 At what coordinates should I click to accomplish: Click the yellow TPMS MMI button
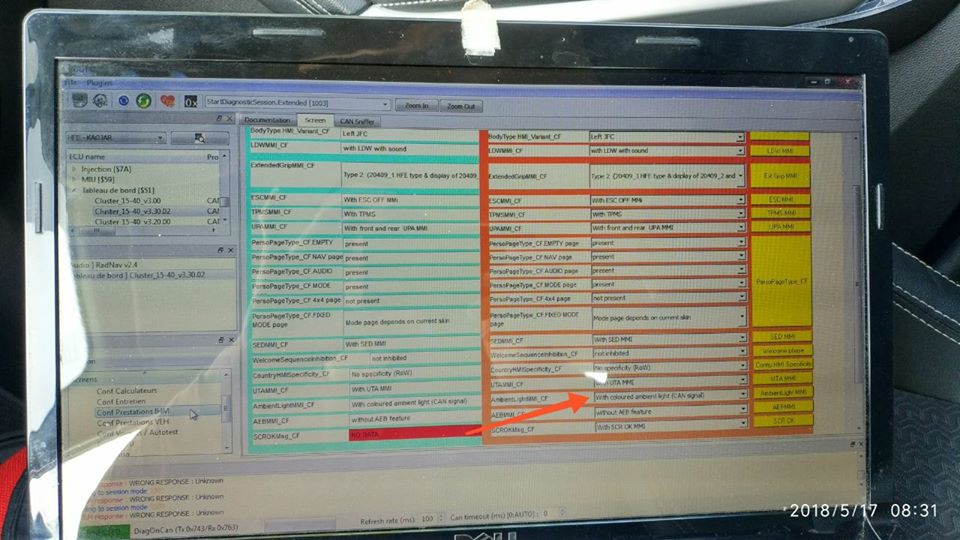point(781,213)
